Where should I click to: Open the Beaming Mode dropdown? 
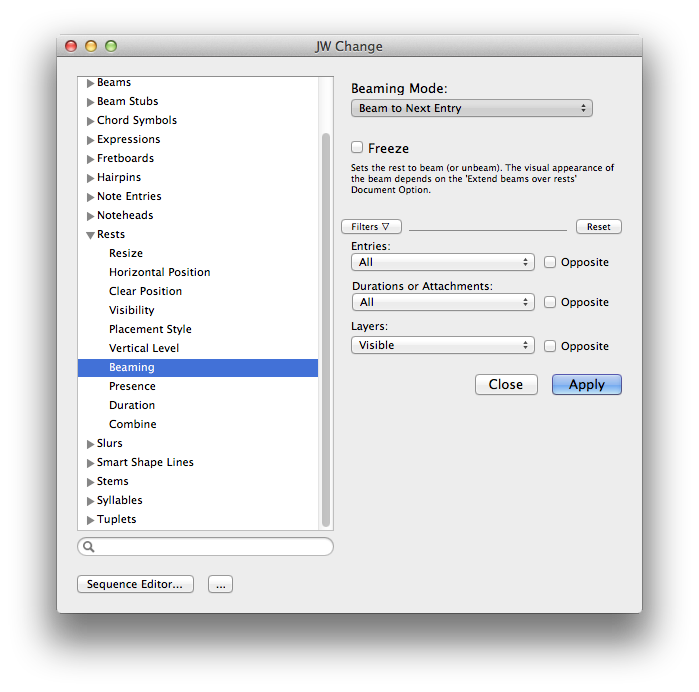(471, 108)
